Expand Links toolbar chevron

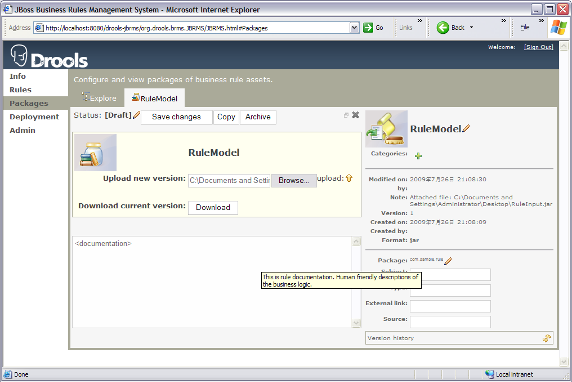420,21
